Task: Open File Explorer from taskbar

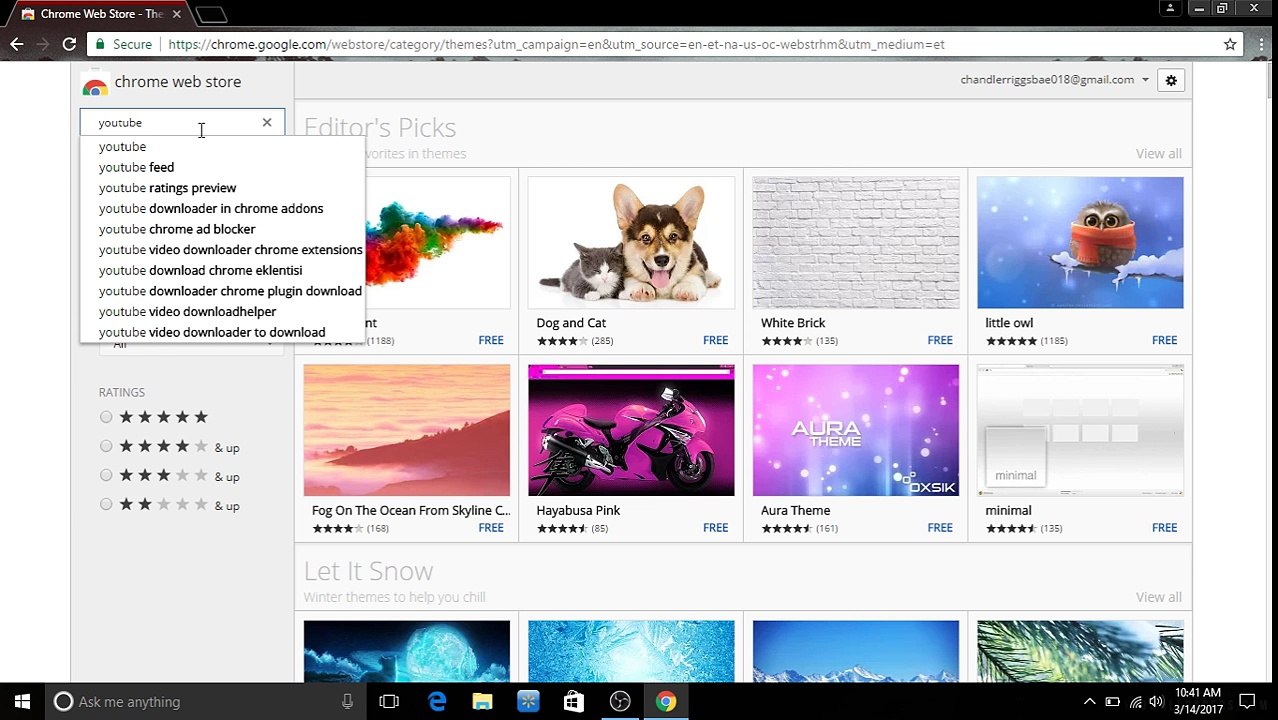Action: click(x=482, y=702)
